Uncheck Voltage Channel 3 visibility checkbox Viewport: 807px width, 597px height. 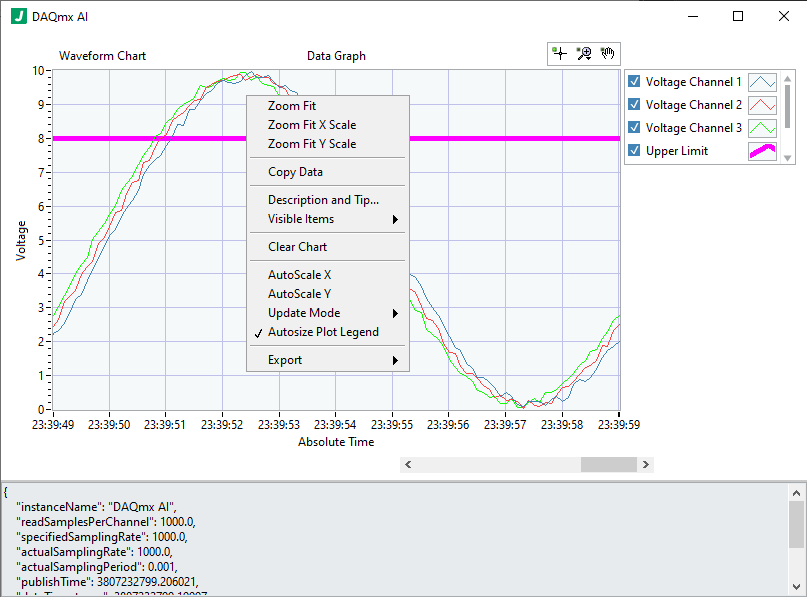[635, 127]
